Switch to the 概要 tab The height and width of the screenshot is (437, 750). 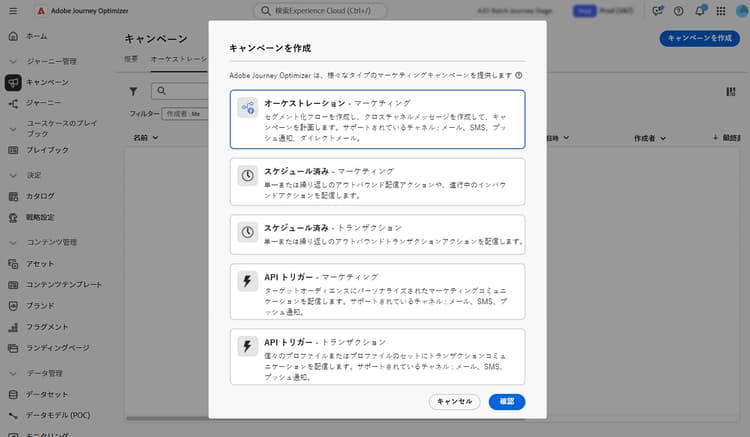[x=131, y=59]
